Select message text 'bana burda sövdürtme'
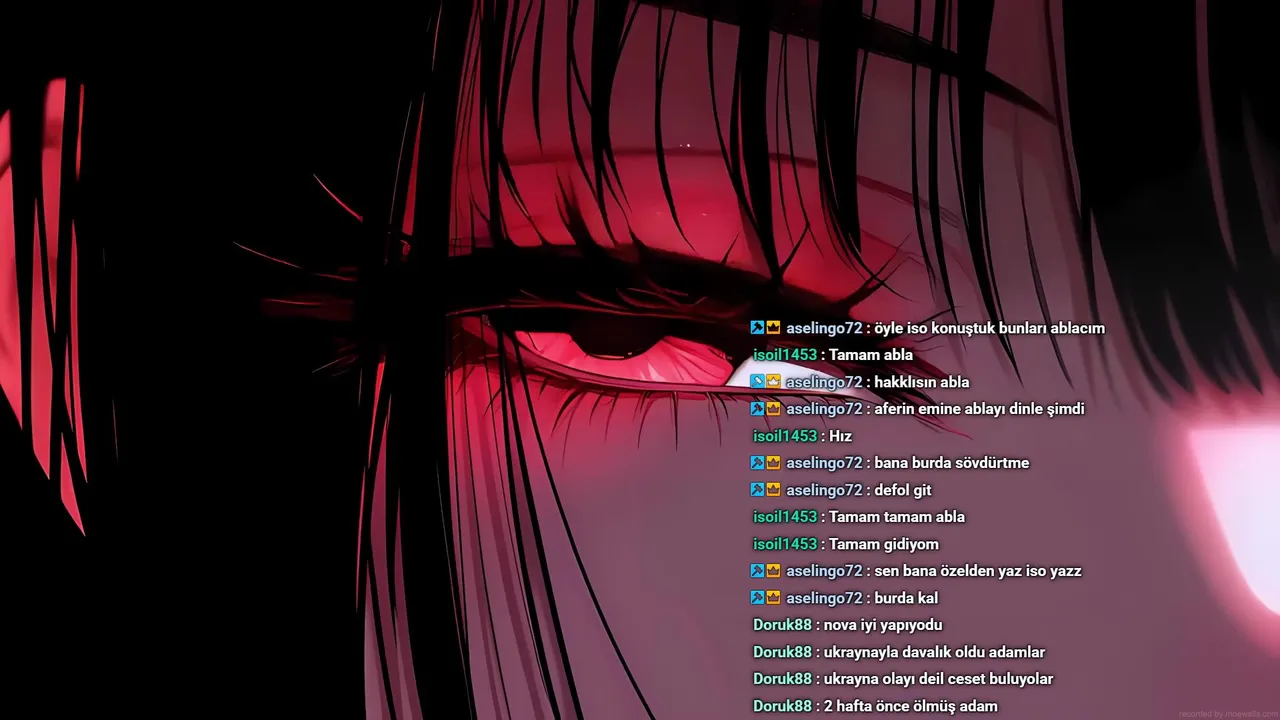This screenshot has width=1280, height=720. pyautogui.click(x=951, y=463)
